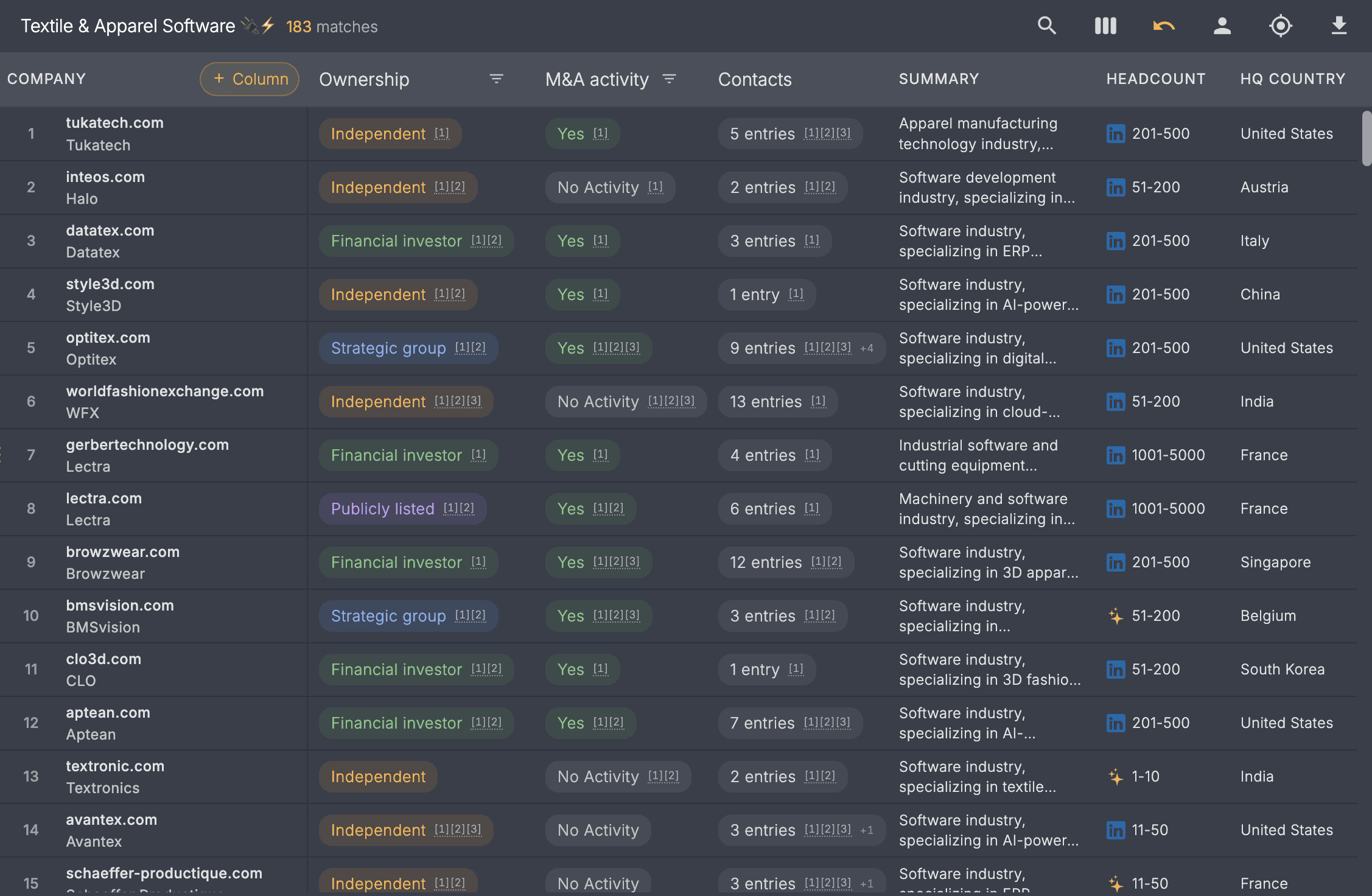
Task: Open the Ownership column filter
Action: pos(497,79)
